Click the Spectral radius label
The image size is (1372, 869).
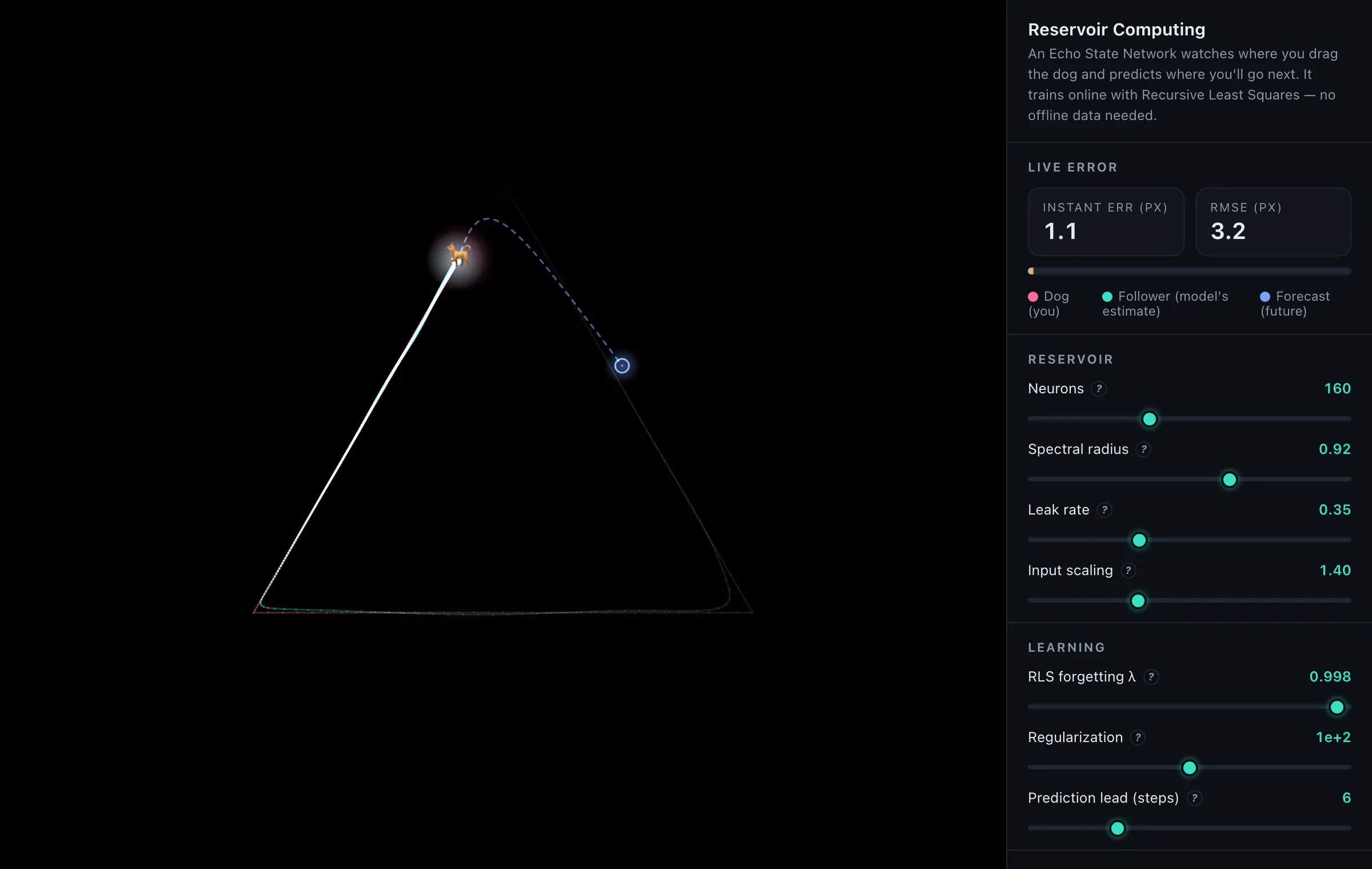1078,449
